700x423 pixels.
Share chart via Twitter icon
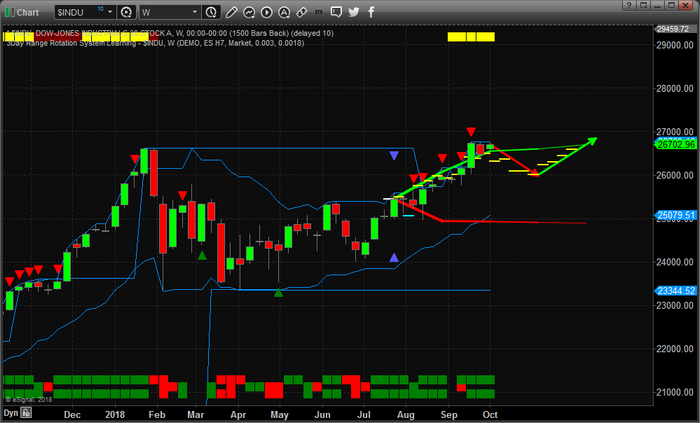tap(355, 13)
